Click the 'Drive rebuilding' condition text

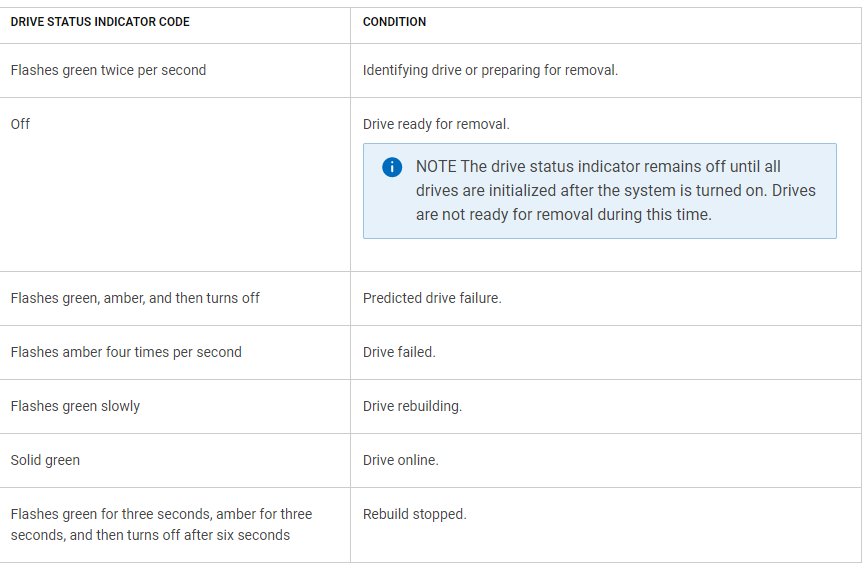tap(412, 406)
